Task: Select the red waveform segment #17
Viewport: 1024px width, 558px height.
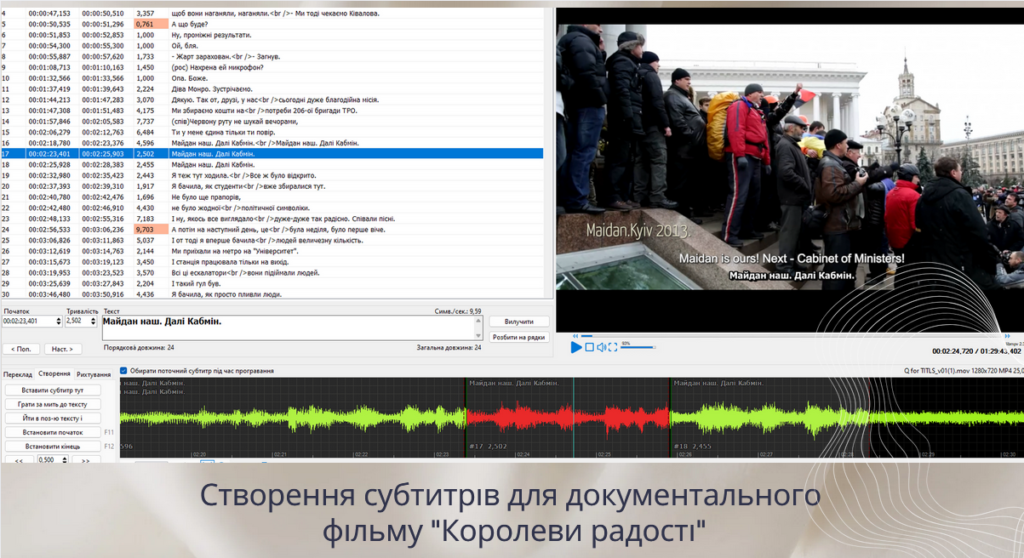Action: pyautogui.click(x=568, y=417)
